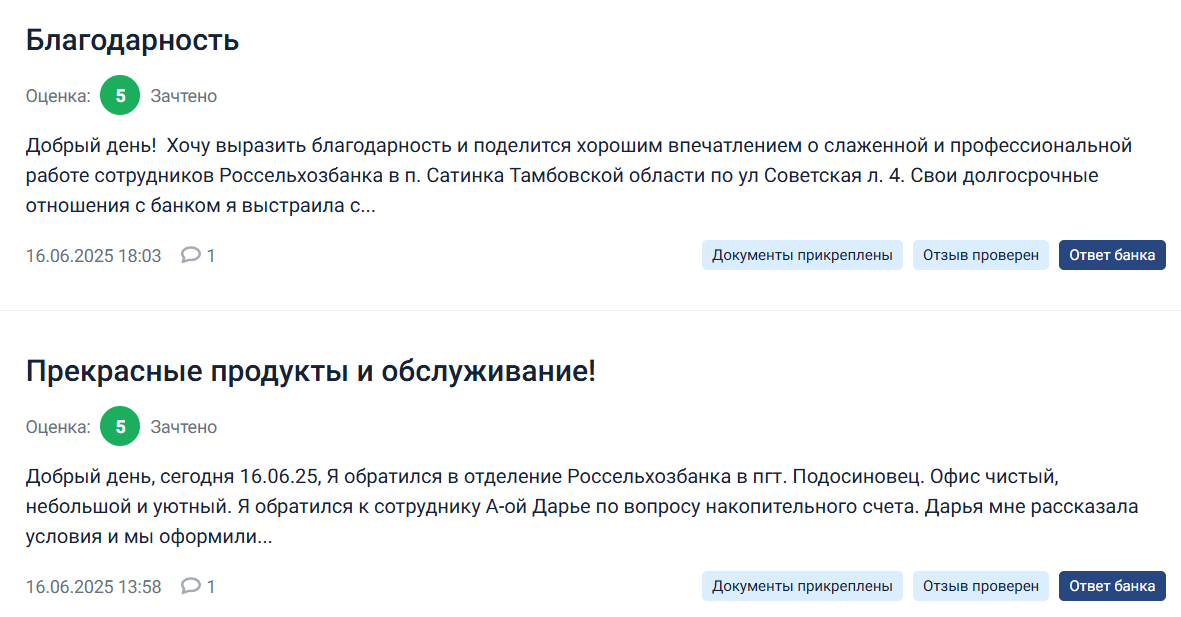Viewport: 1181px width, 617px height.
Task: Click the "Зачтено" status in the "Благодарность" review
Action: tap(183, 96)
